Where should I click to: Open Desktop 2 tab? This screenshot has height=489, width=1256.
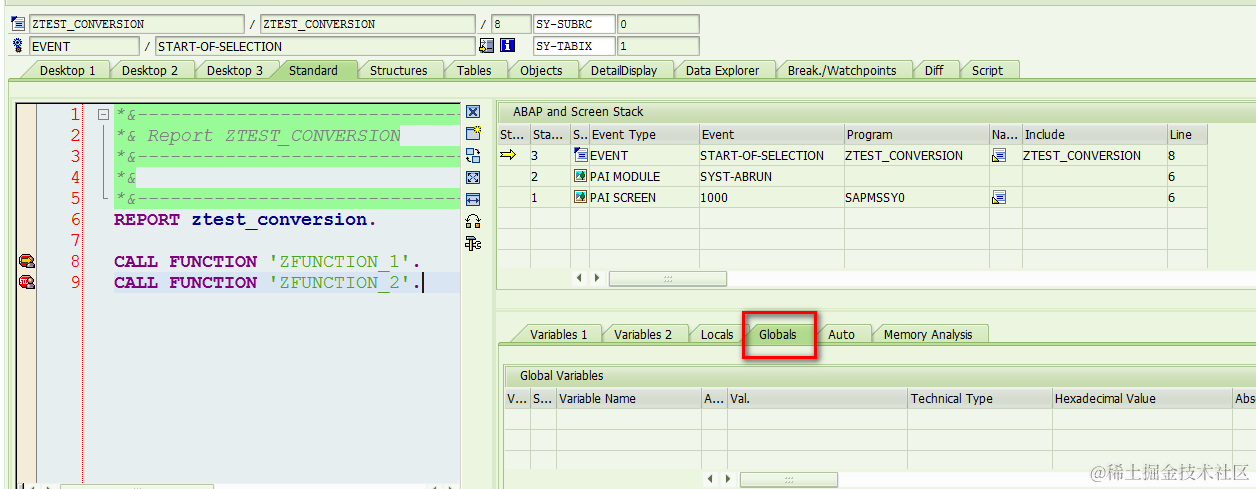(150, 70)
